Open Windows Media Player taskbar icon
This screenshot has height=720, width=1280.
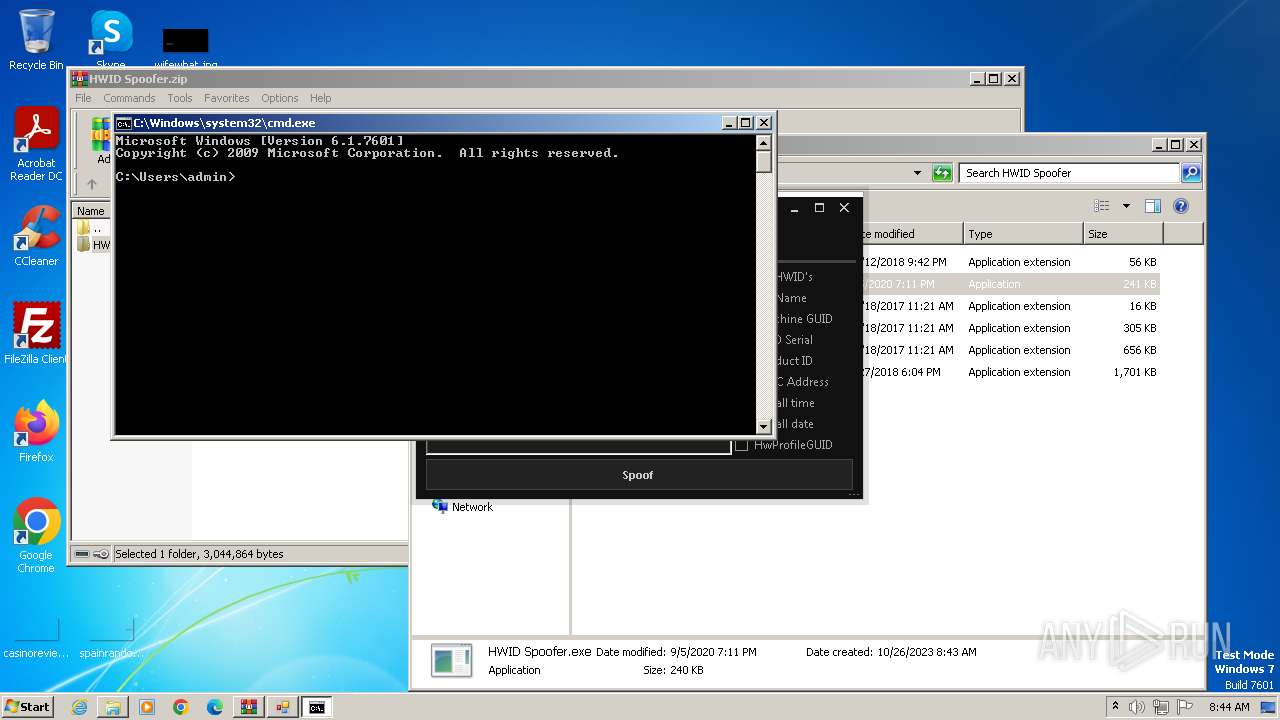[147, 707]
